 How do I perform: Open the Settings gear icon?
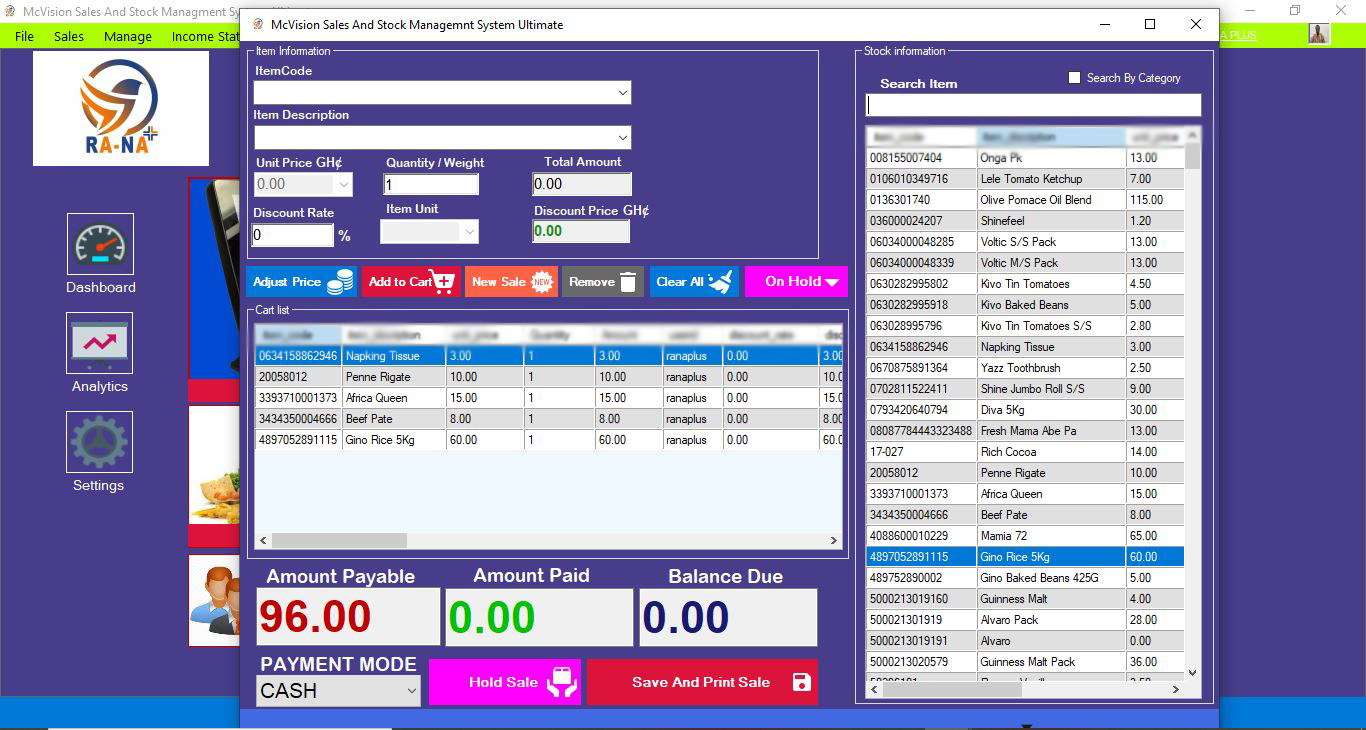click(100, 442)
